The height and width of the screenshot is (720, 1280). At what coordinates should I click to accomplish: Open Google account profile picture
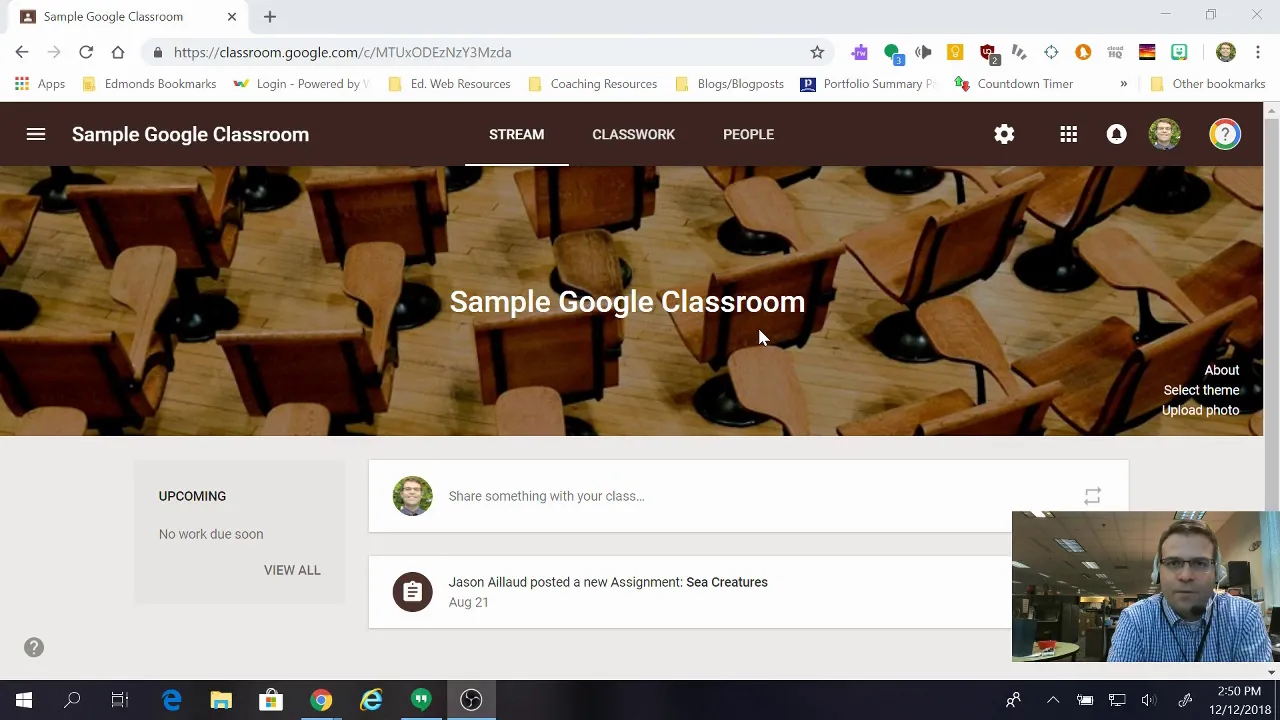pyautogui.click(x=1165, y=134)
